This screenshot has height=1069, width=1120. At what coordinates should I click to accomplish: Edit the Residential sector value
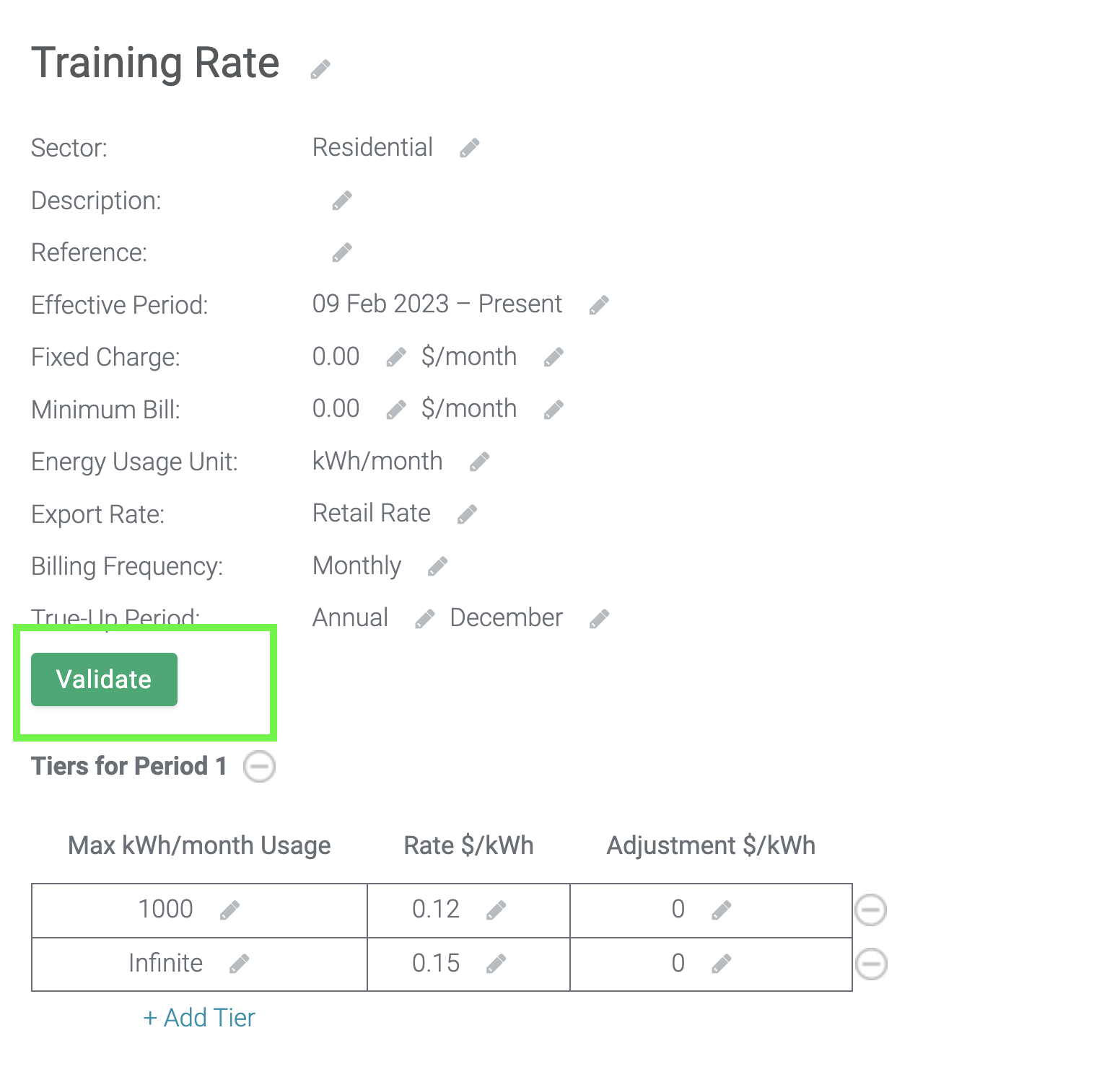(469, 147)
